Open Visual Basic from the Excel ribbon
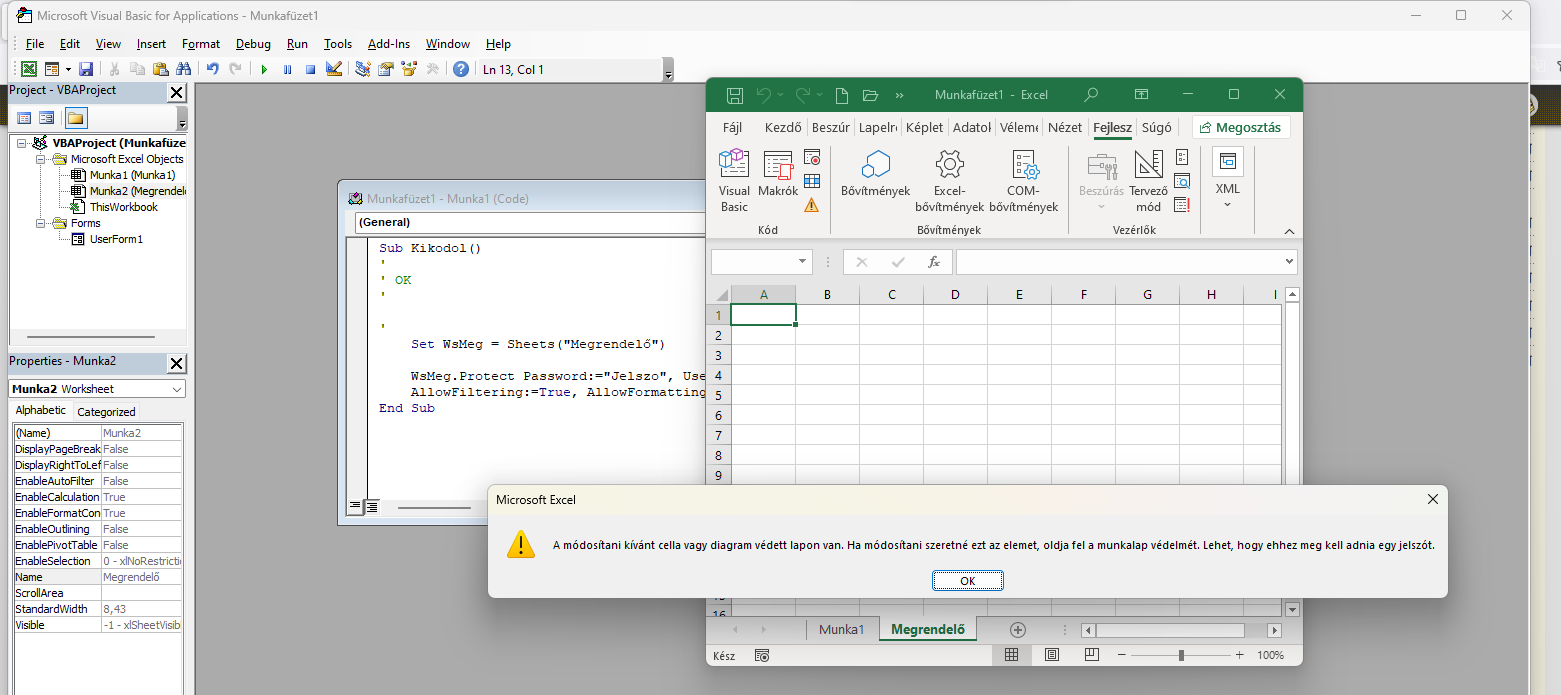This screenshot has height=695, width=1561. (734, 181)
